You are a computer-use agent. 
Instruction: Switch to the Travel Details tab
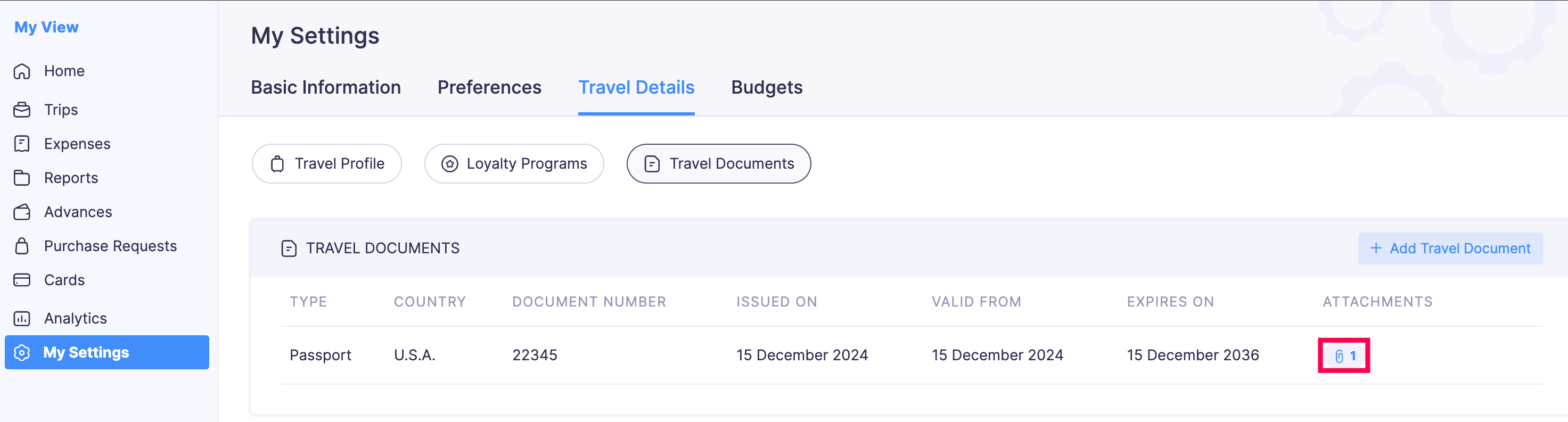pos(636,87)
